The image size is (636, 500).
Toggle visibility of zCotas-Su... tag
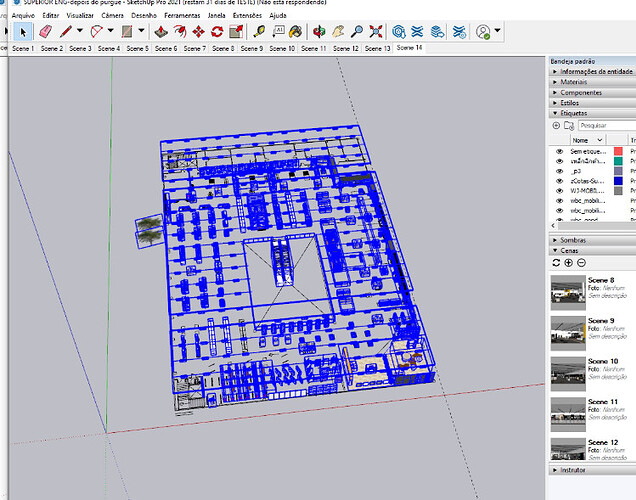559,181
